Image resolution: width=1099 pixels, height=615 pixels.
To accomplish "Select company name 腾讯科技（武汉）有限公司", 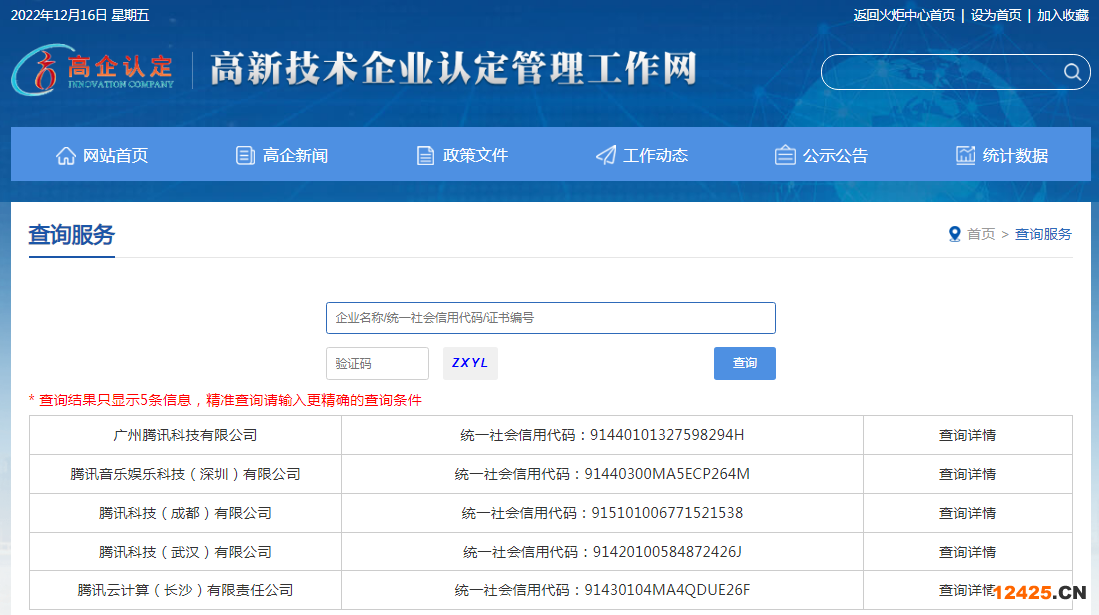I will 185,553.
